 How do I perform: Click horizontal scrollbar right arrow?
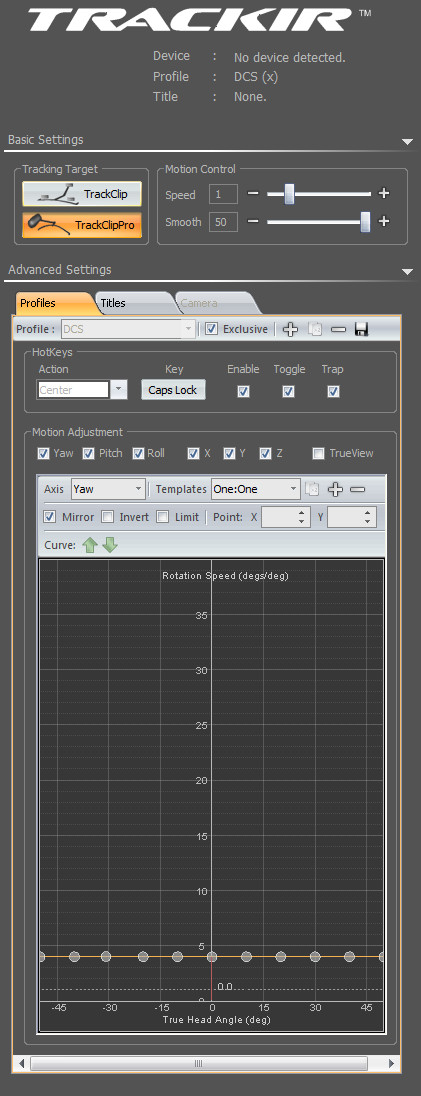click(x=391, y=1063)
